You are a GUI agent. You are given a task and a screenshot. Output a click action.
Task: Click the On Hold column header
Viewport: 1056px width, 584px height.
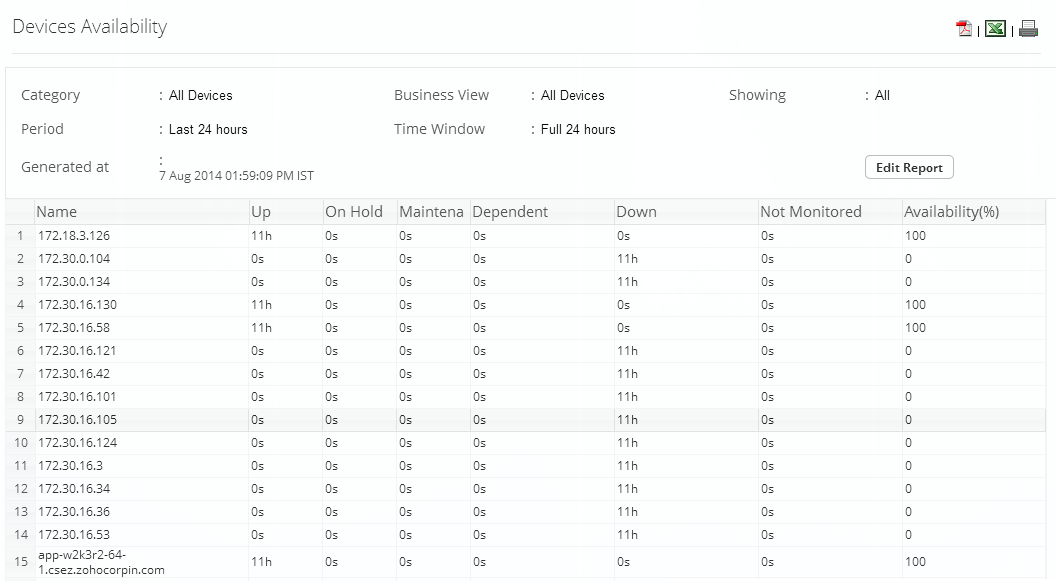[354, 212]
